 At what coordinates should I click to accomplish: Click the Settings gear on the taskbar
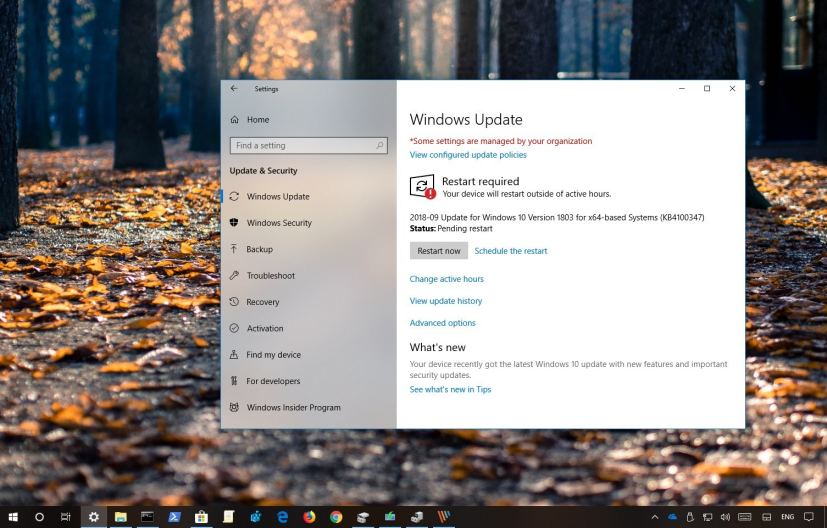tap(93, 517)
